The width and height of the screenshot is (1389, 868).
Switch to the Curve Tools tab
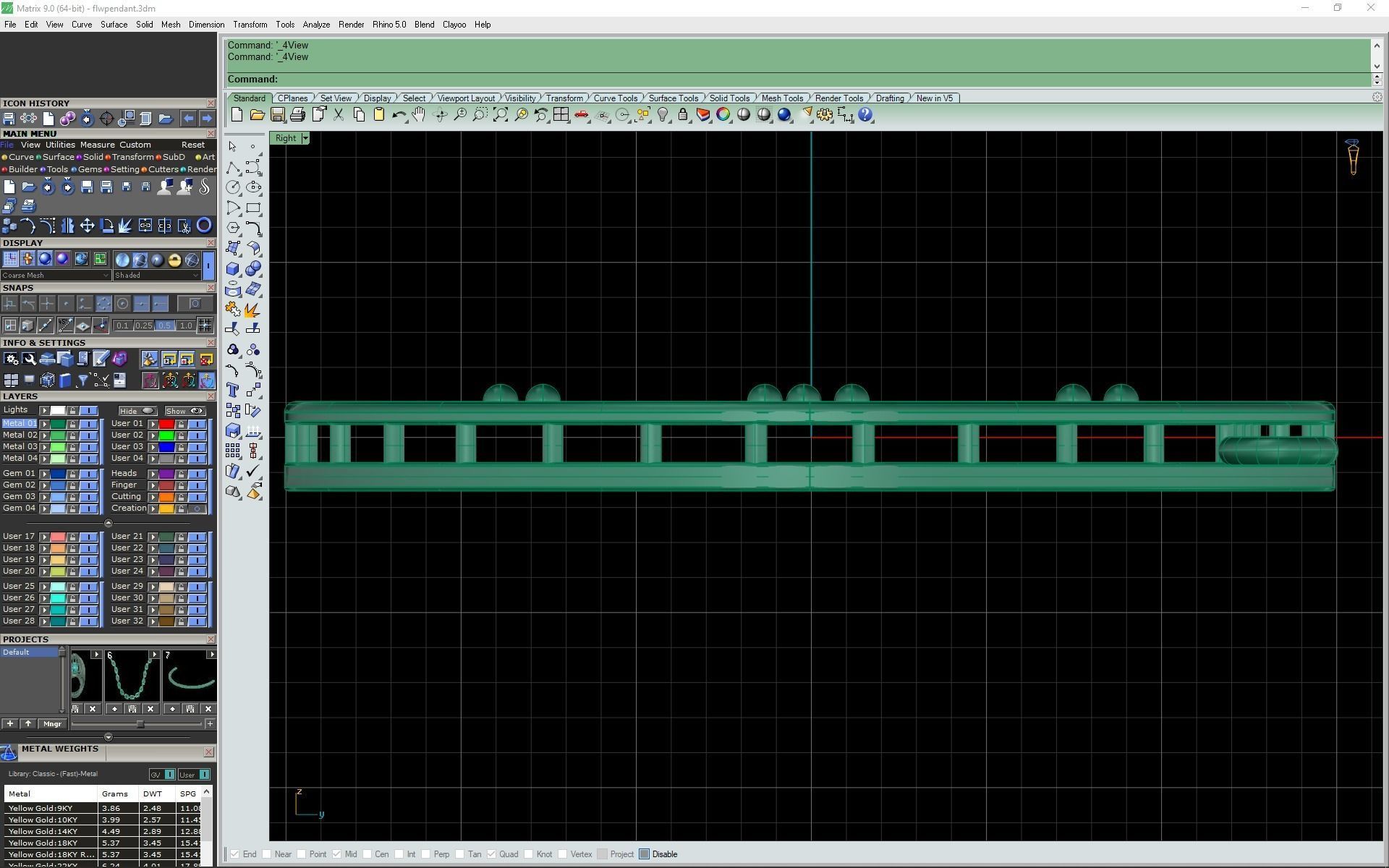(615, 98)
